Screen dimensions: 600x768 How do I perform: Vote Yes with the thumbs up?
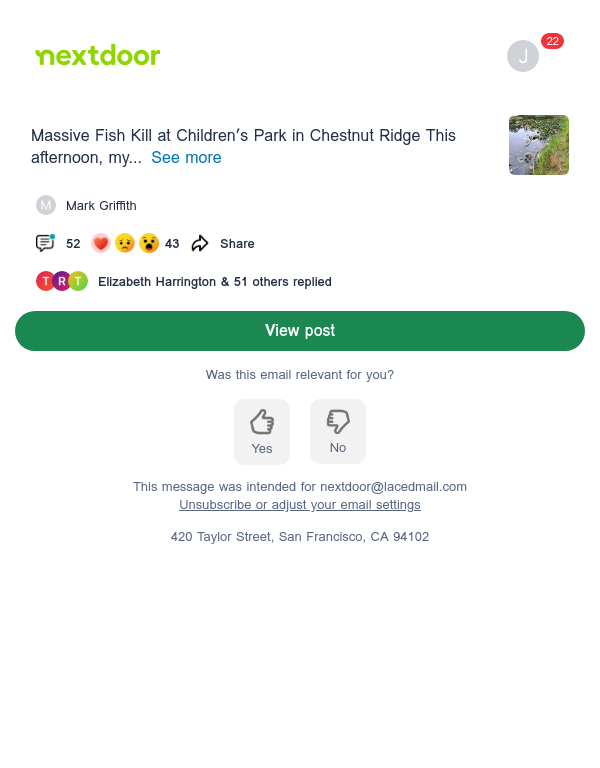click(262, 432)
